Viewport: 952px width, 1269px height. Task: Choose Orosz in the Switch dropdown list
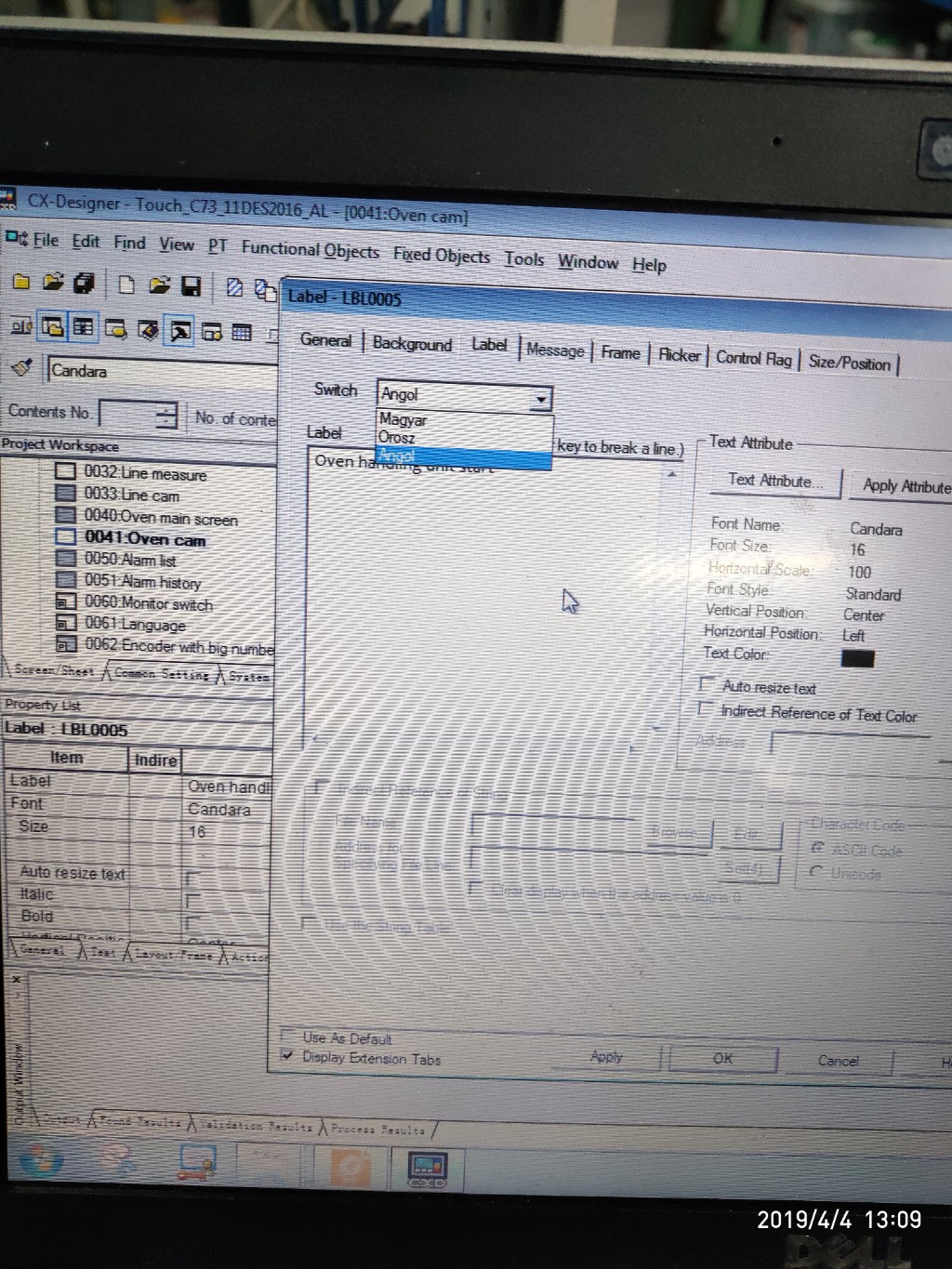tap(397, 438)
